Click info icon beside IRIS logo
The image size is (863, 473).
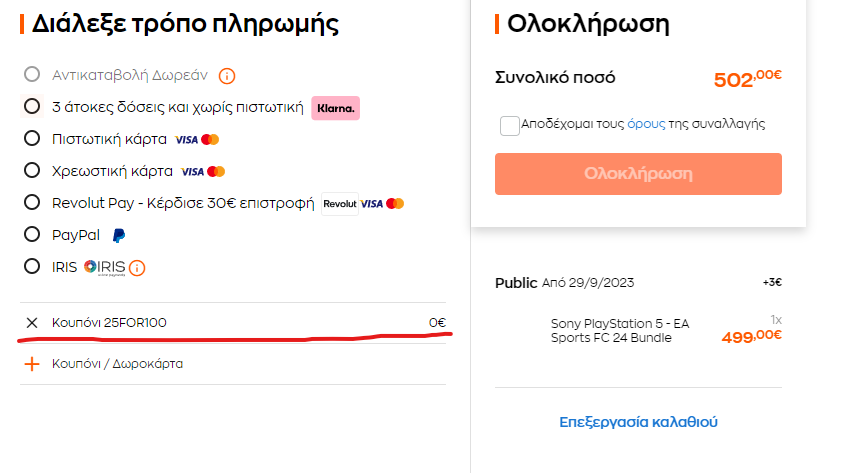pos(137,268)
